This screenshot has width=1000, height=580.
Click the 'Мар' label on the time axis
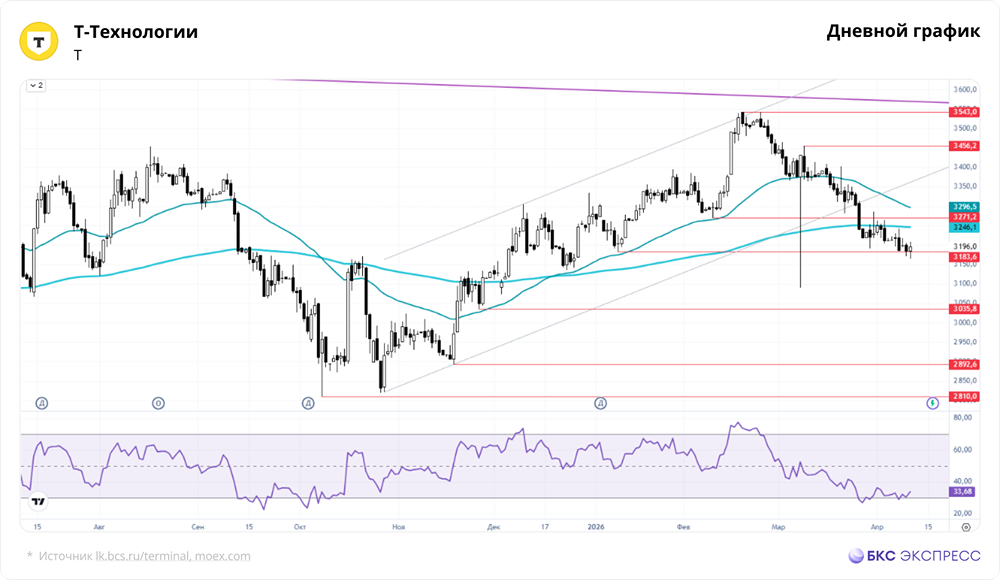pyautogui.click(x=778, y=527)
